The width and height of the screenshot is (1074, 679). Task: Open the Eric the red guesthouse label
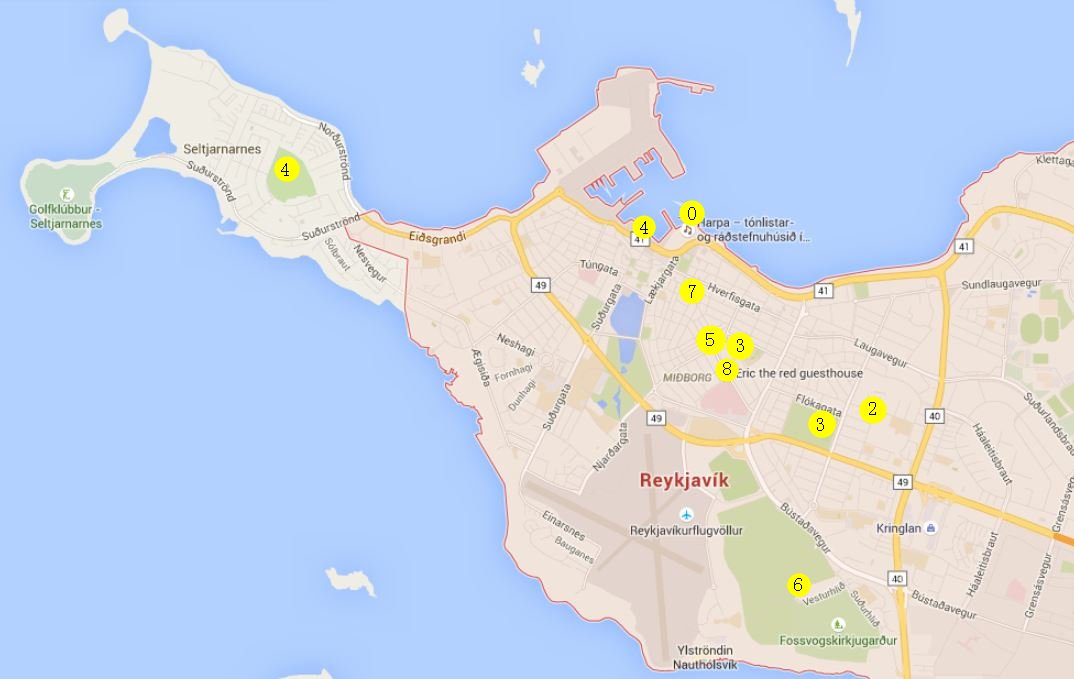tap(799, 373)
